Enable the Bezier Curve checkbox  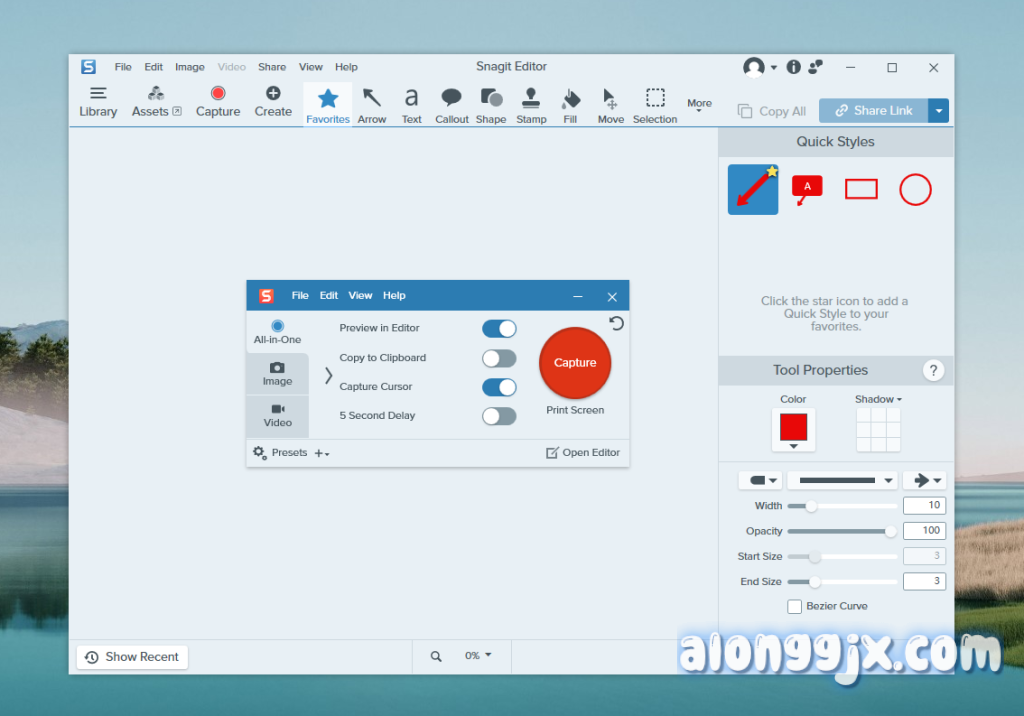(x=795, y=606)
